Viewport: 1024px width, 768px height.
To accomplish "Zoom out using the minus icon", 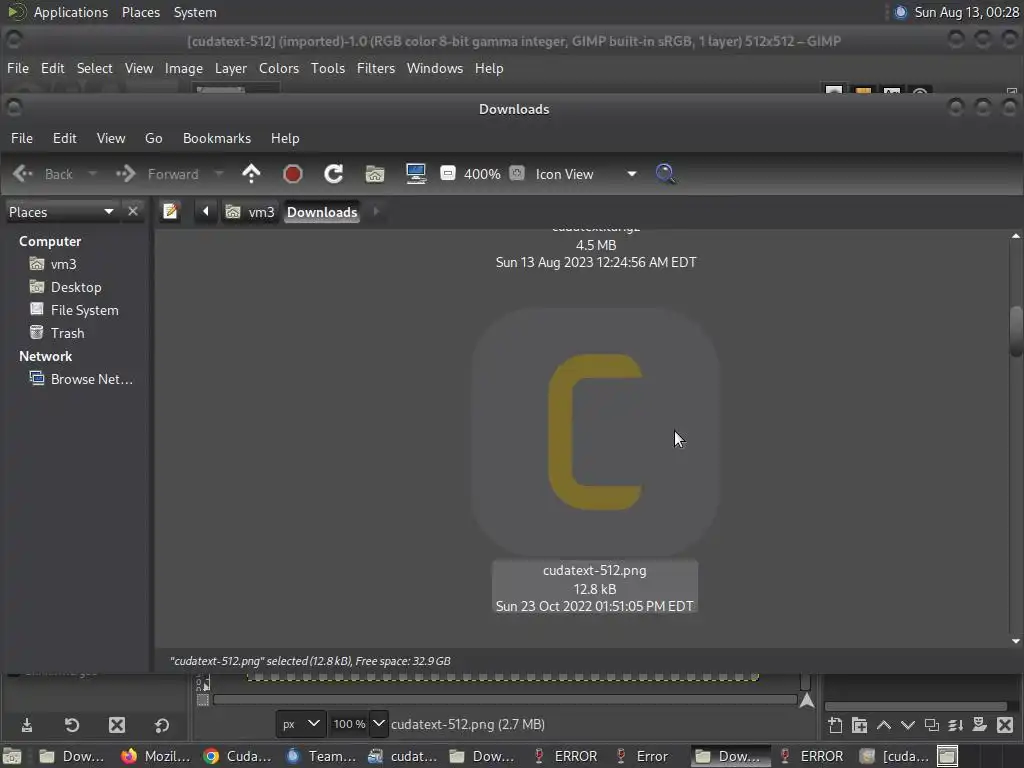I will coord(447,174).
